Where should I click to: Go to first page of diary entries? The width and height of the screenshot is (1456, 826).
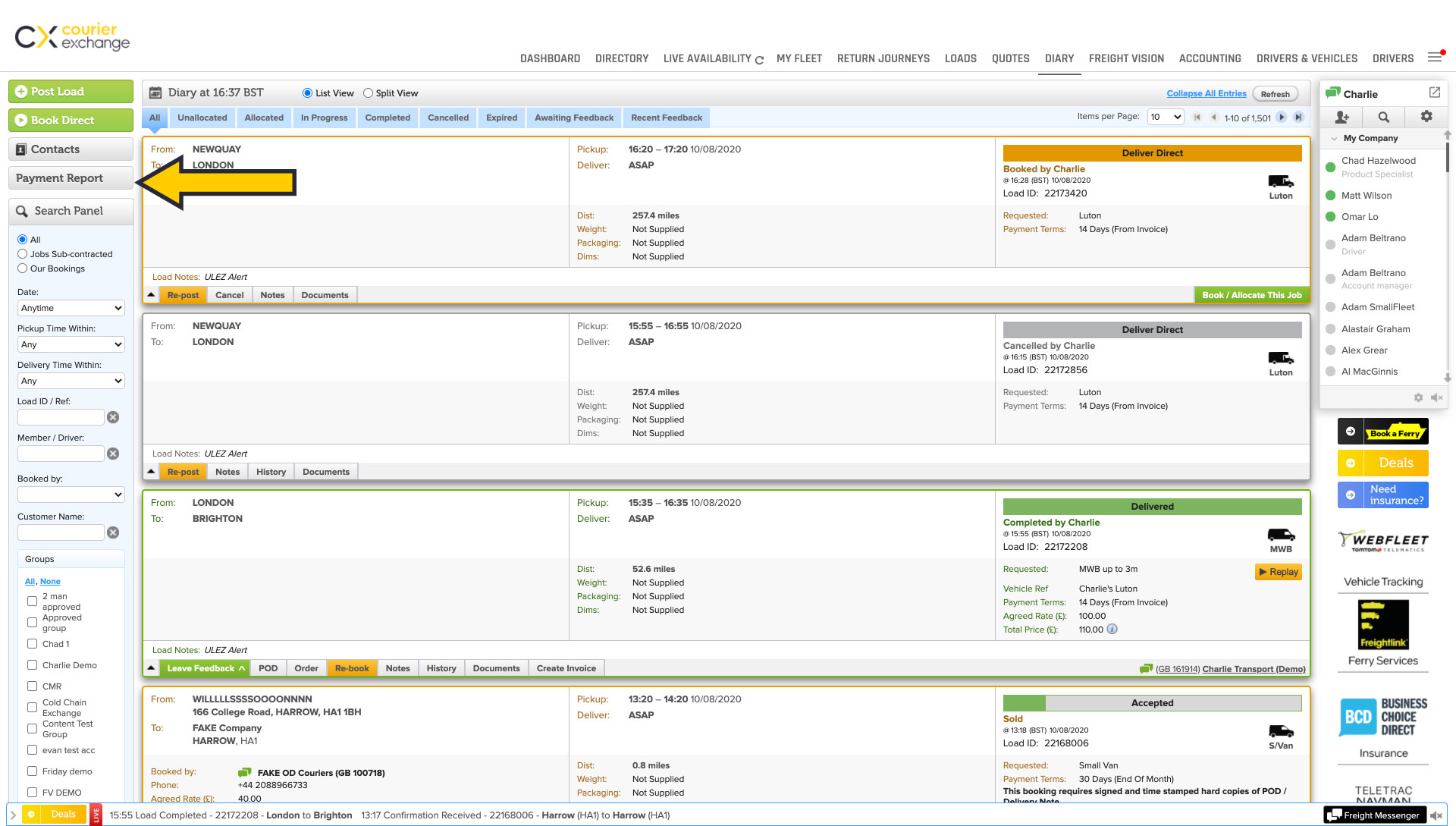[x=1197, y=117]
